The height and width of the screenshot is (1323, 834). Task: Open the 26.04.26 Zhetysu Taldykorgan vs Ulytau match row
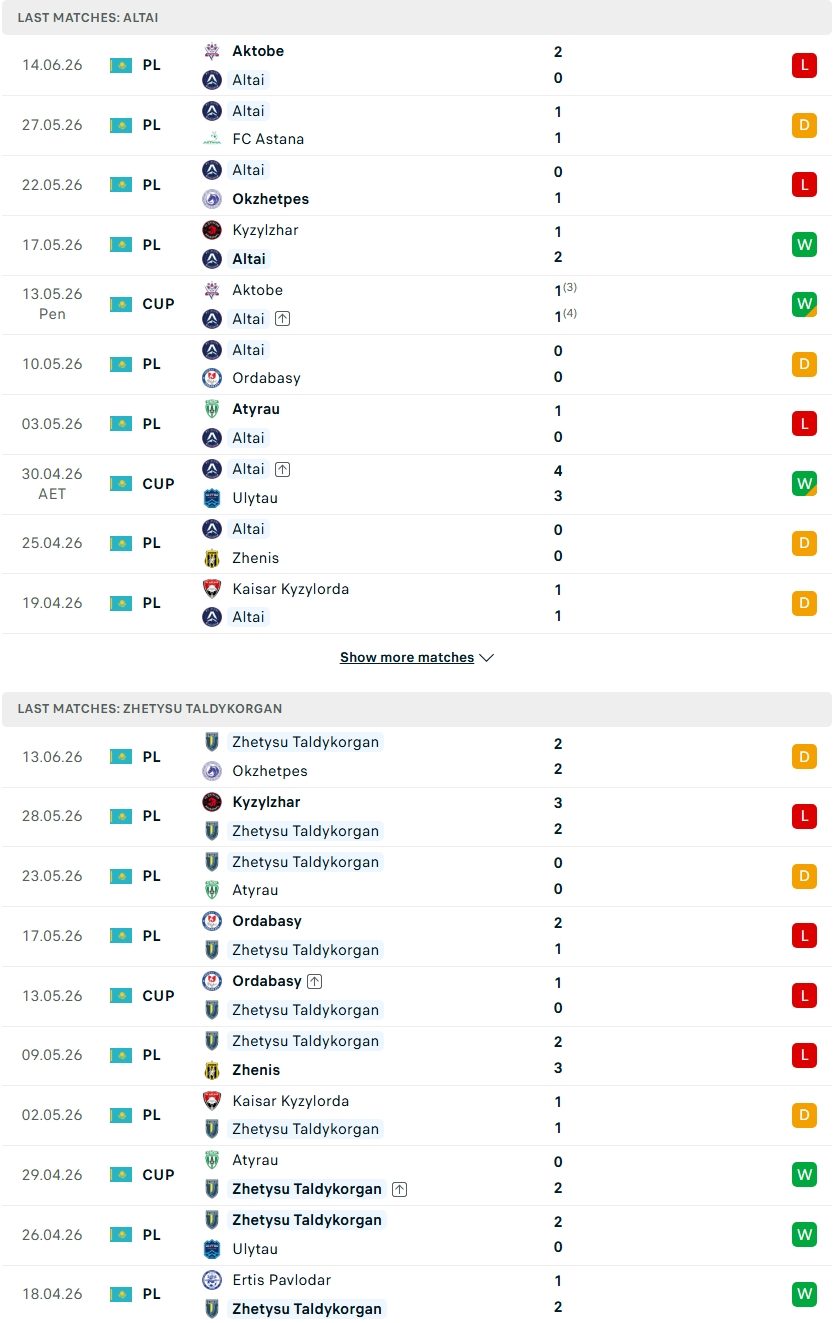[x=417, y=1235]
